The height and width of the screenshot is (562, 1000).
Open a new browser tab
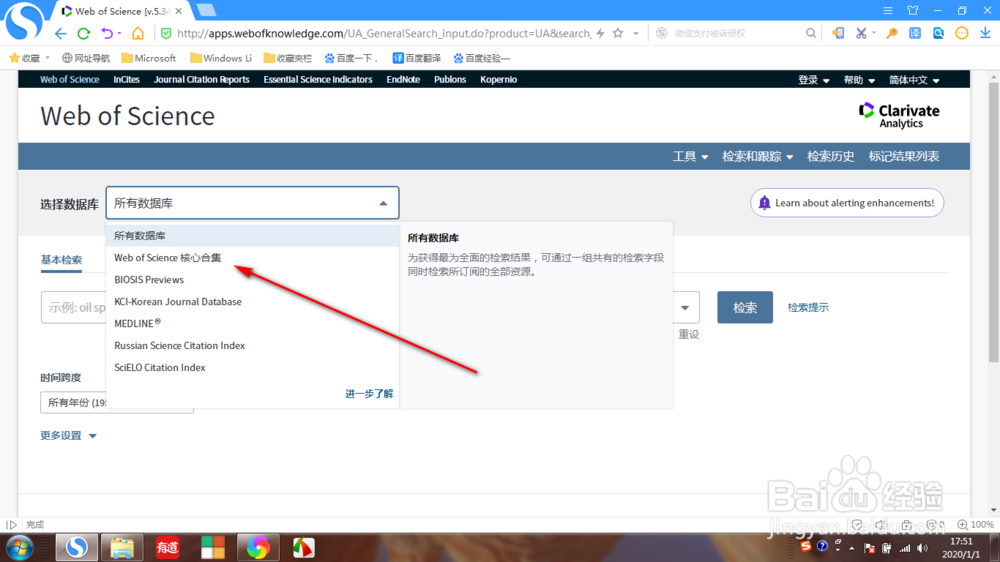[205, 10]
